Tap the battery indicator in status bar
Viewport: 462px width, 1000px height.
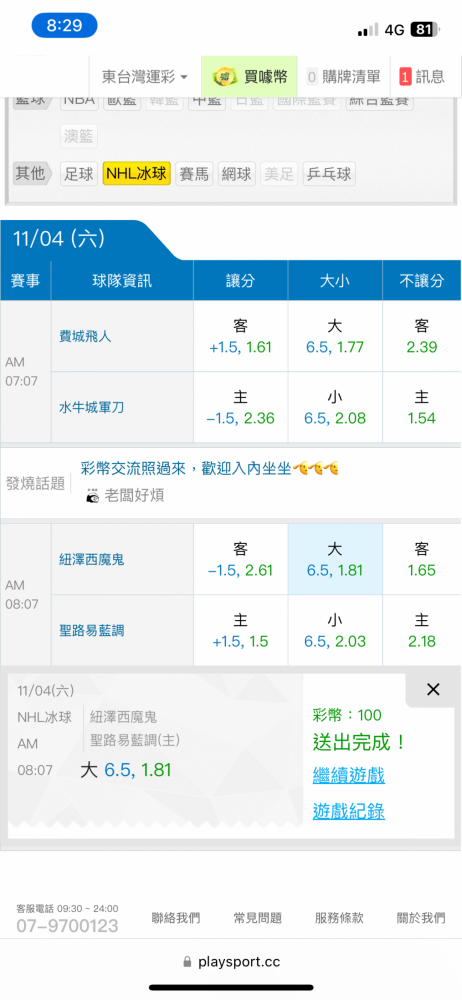click(x=426, y=29)
